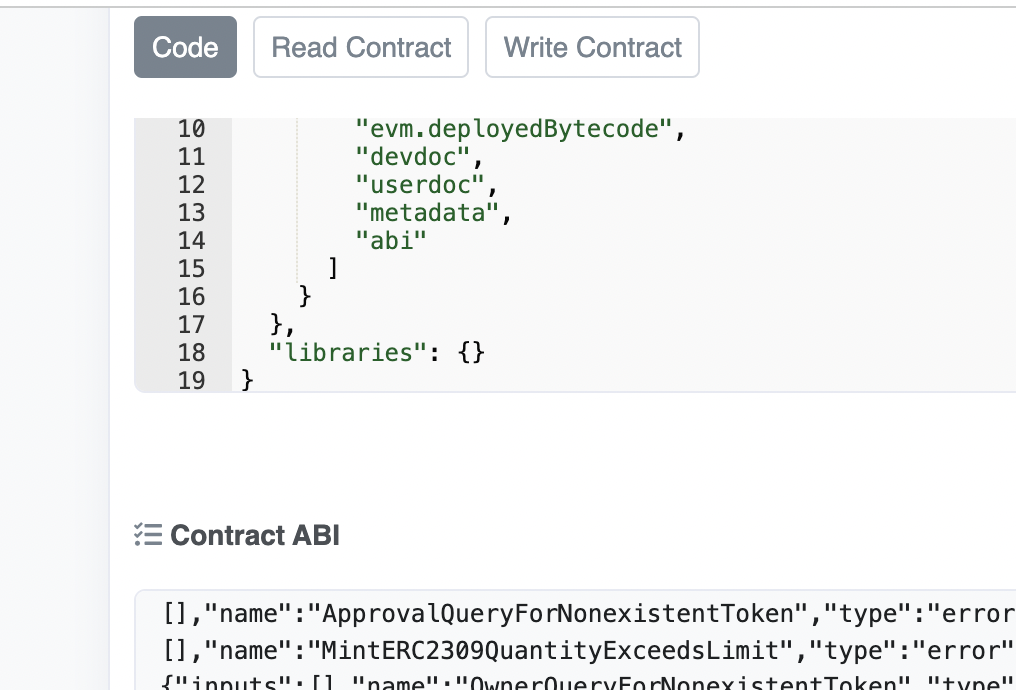The height and width of the screenshot is (690, 1016).
Task: Click the checklist icon beside Contract ABI
Action: click(148, 536)
